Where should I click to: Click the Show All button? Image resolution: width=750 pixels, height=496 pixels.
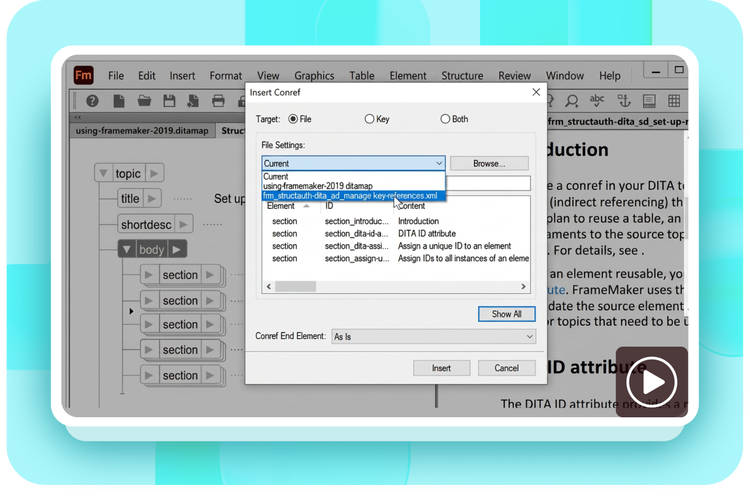coord(507,314)
